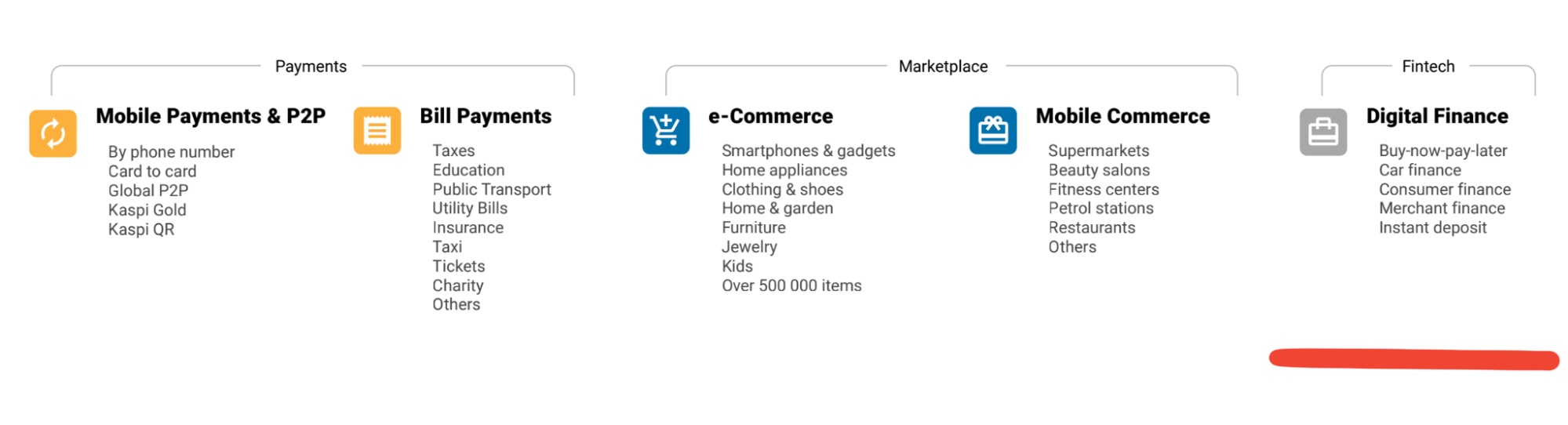Click the blue Mobile Commerce gift card icon

click(993, 130)
